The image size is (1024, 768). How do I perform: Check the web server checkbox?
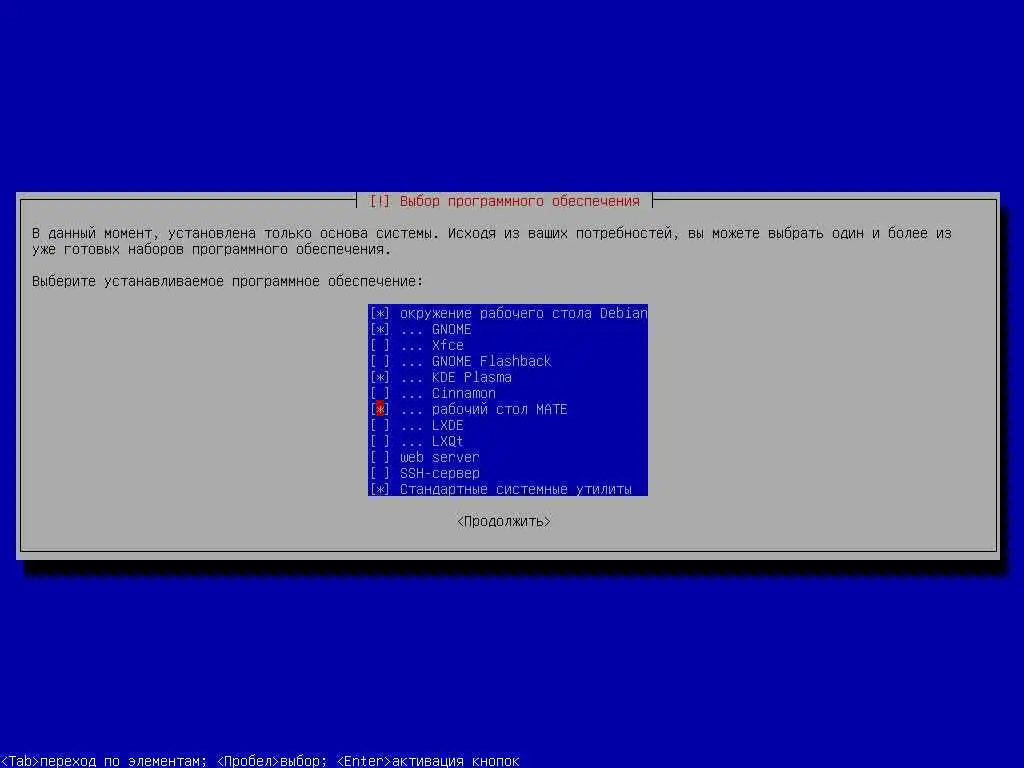pyautogui.click(x=379, y=457)
